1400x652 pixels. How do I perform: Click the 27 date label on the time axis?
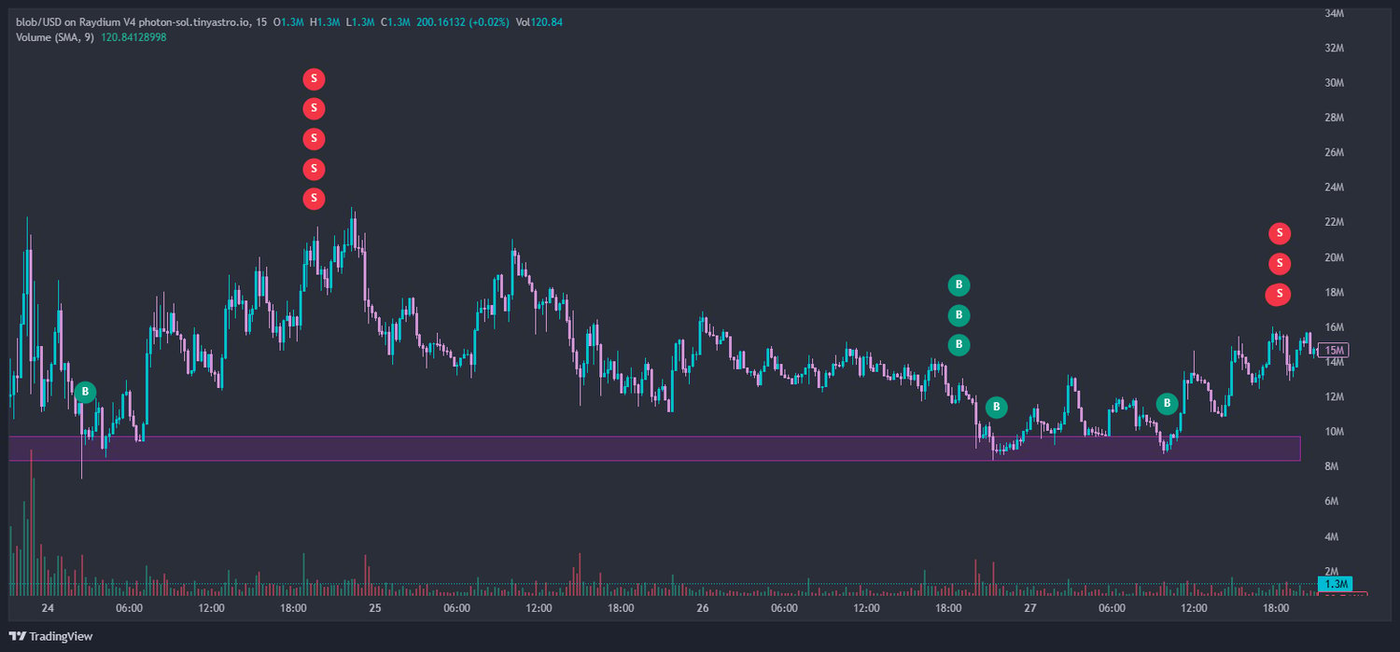[x=1030, y=608]
